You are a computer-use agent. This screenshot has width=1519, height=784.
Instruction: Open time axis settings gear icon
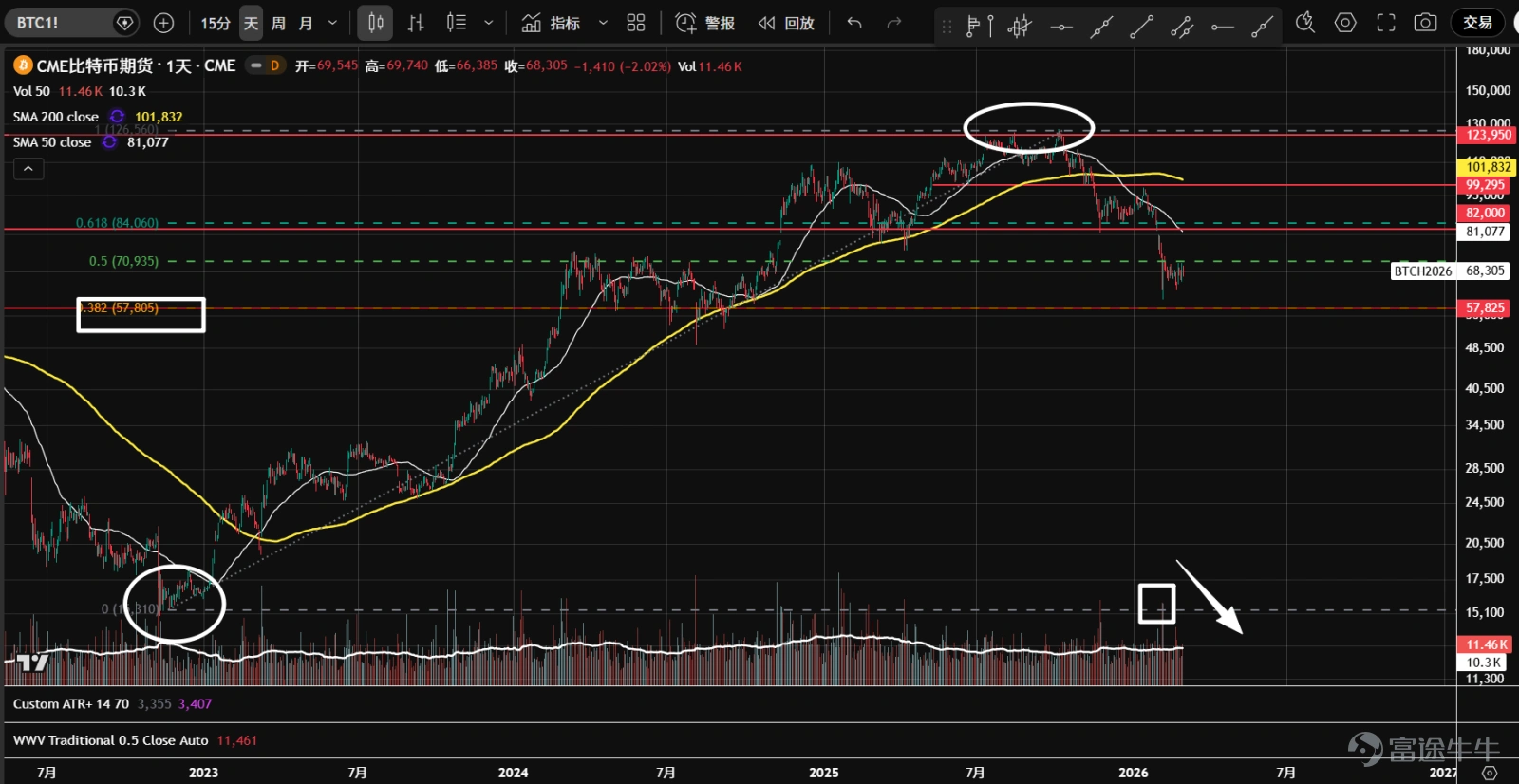tap(1490, 772)
